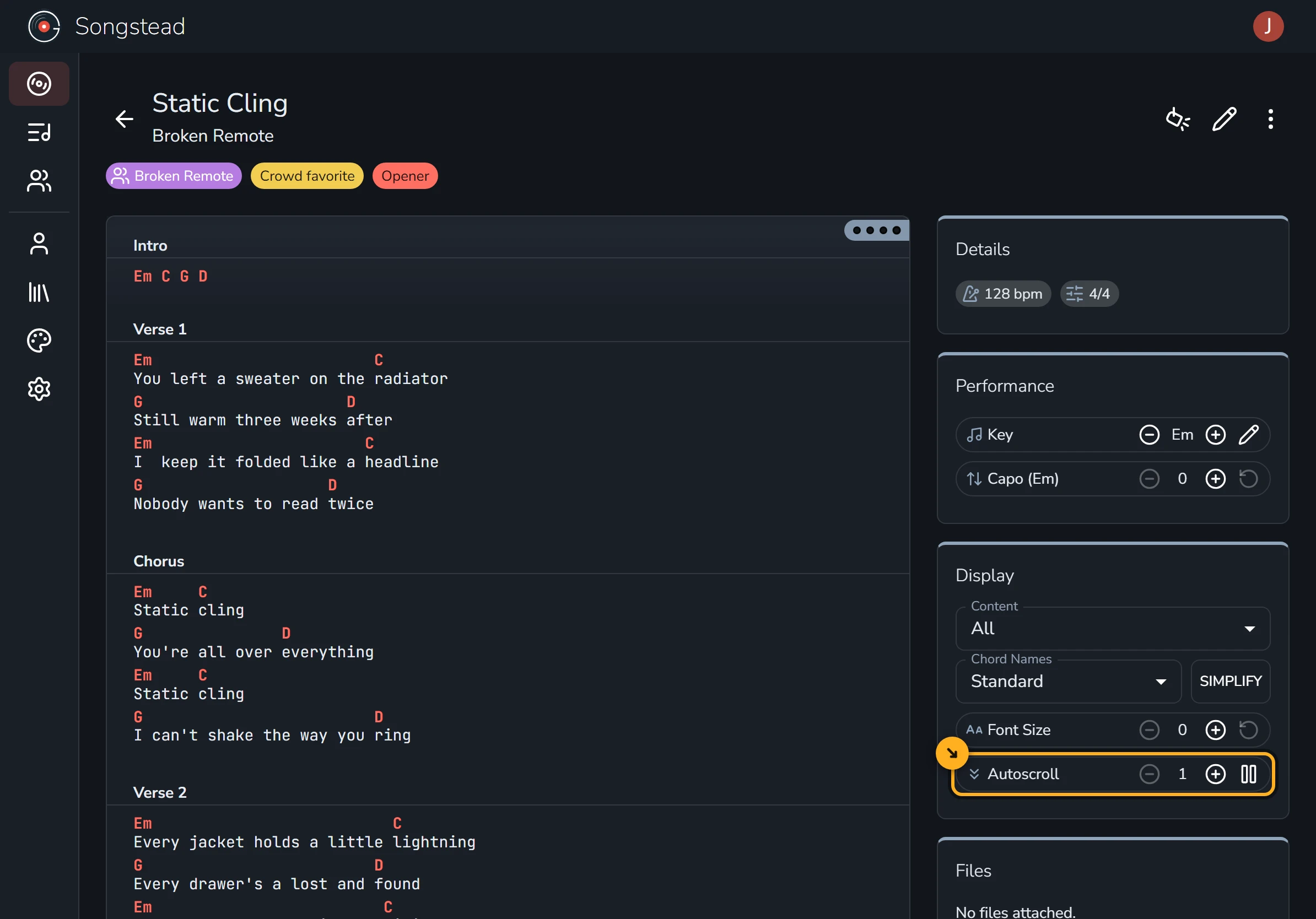Click the Chorus section heading
This screenshot has width=1316, height=919.
159,561
